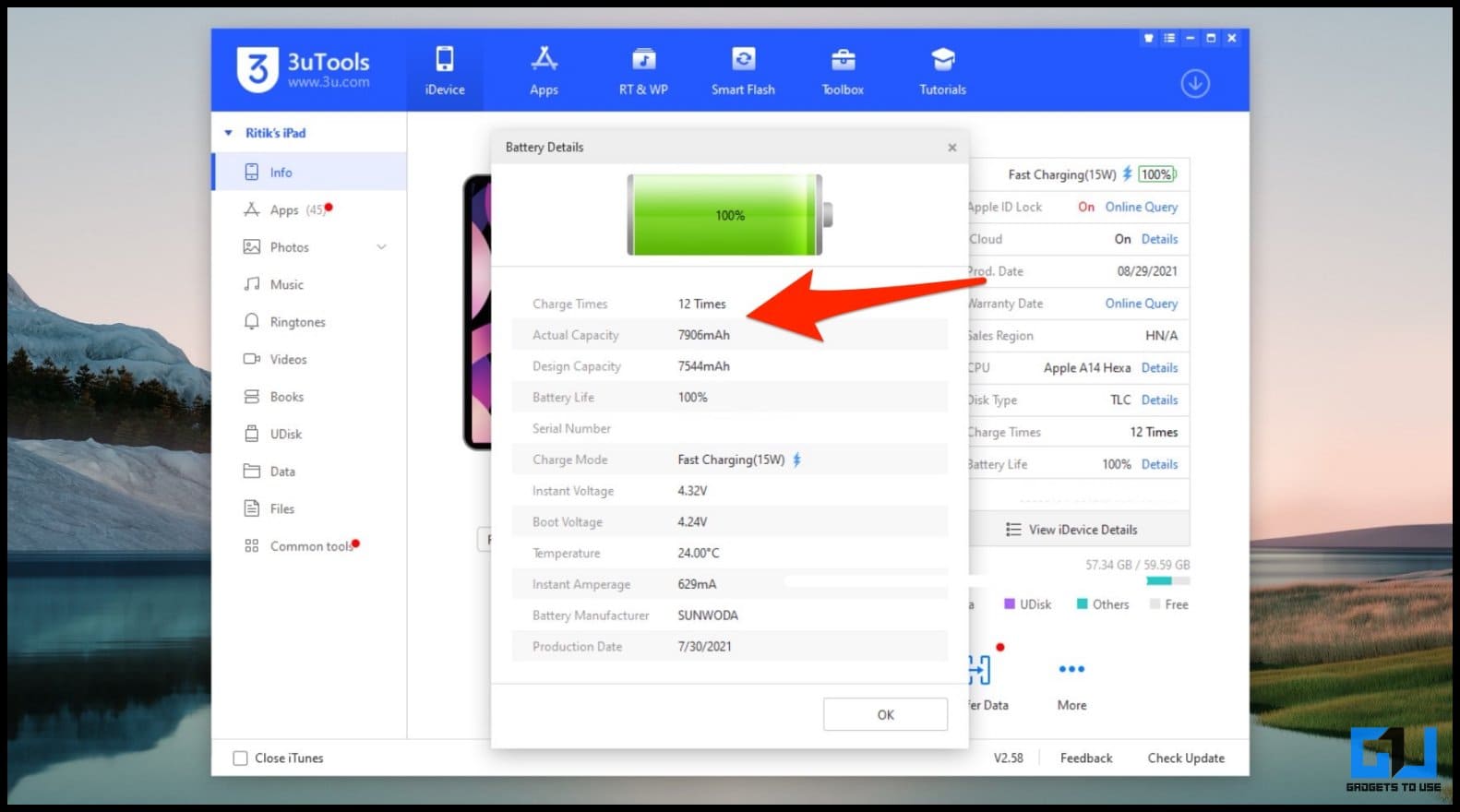Click Feedback in the status bar

pyautogui.click(x=1086, y=758)
